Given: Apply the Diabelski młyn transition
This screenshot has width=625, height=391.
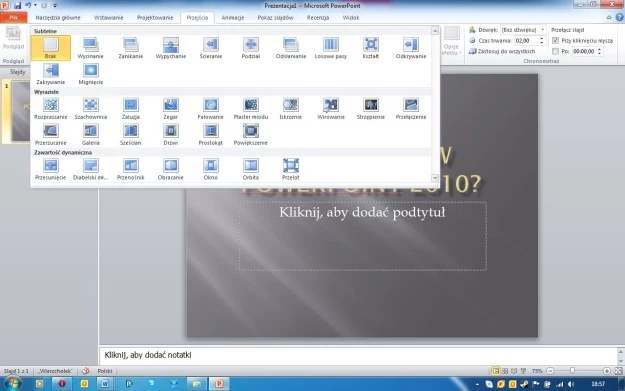Looking at the screenshot, I should coord(90,169).
